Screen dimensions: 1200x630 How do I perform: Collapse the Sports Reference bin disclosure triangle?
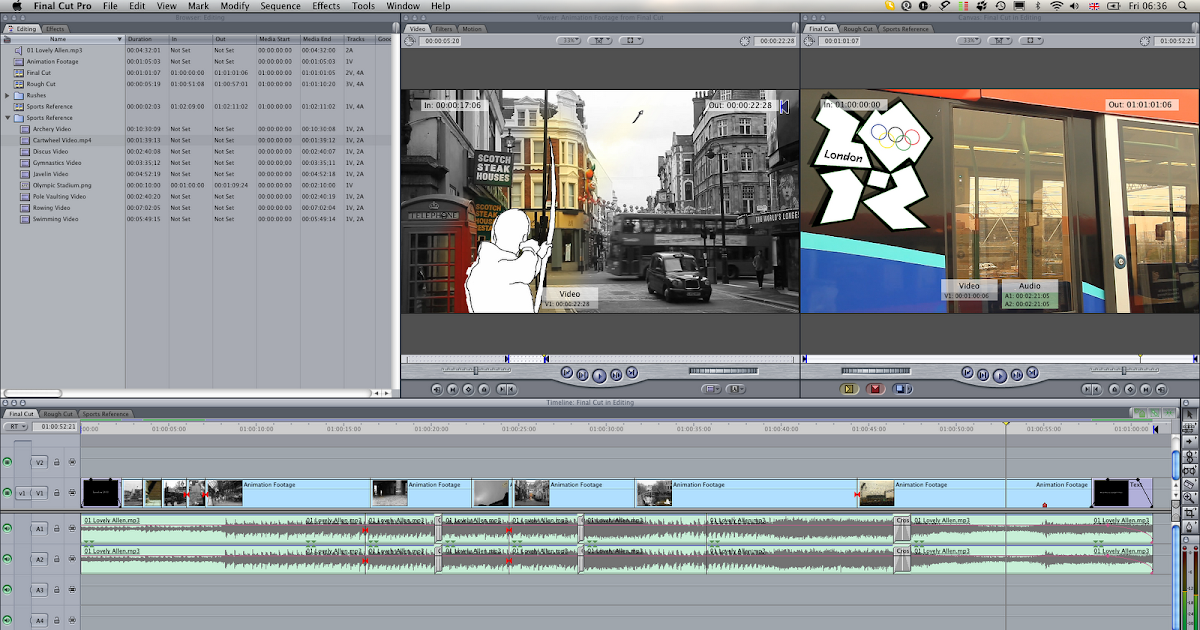pos(8,117)
